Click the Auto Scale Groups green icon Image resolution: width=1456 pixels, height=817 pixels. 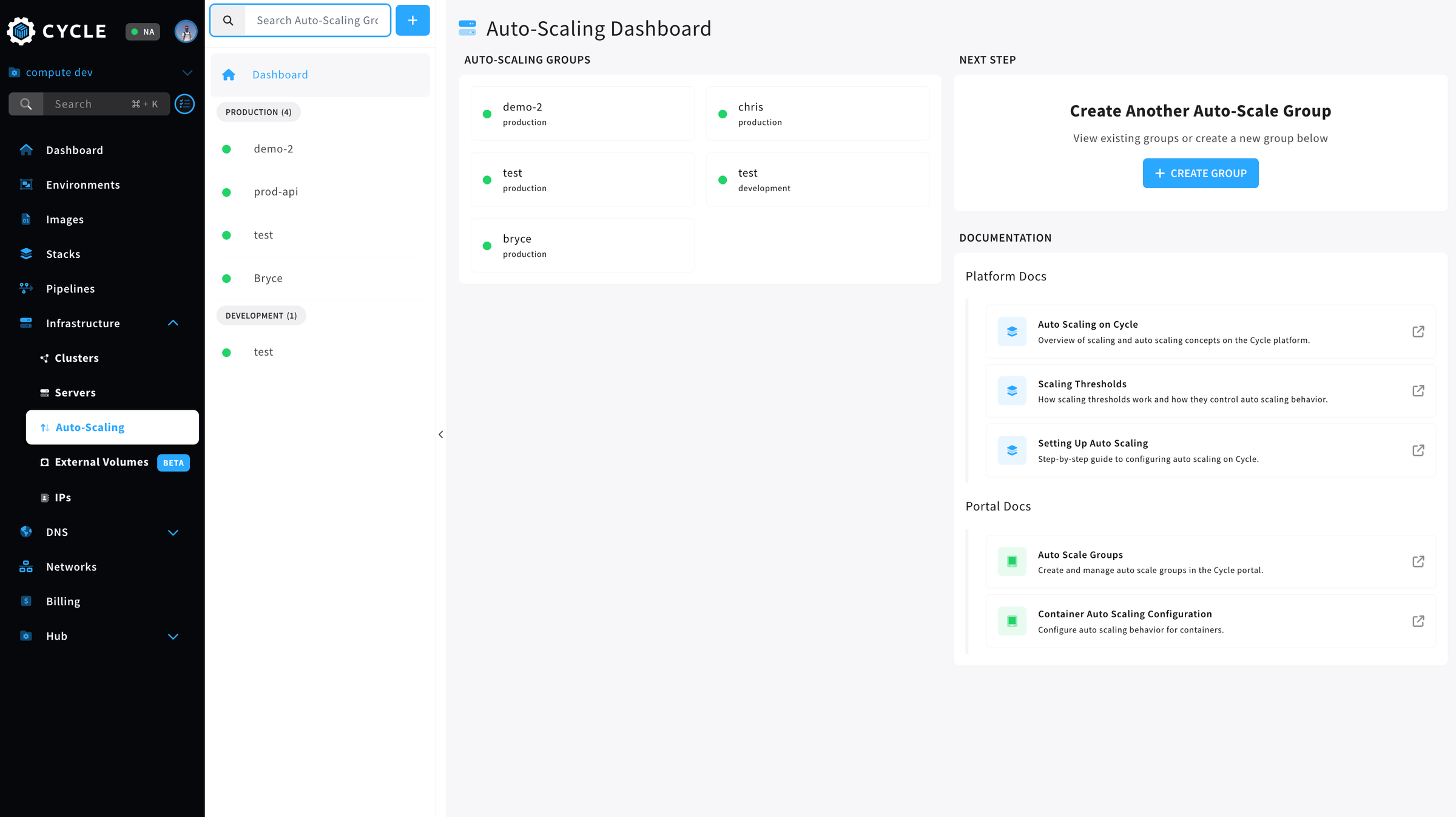(1012, 561)
